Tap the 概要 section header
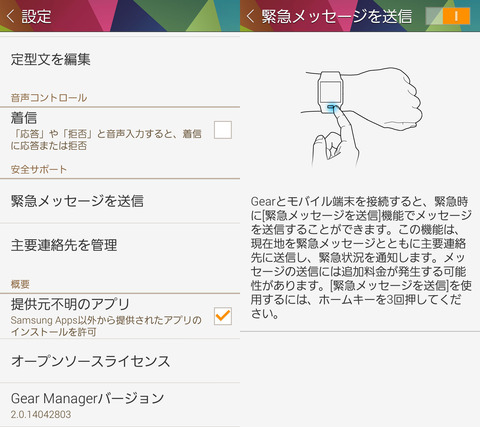 click(x=20, y=284)
